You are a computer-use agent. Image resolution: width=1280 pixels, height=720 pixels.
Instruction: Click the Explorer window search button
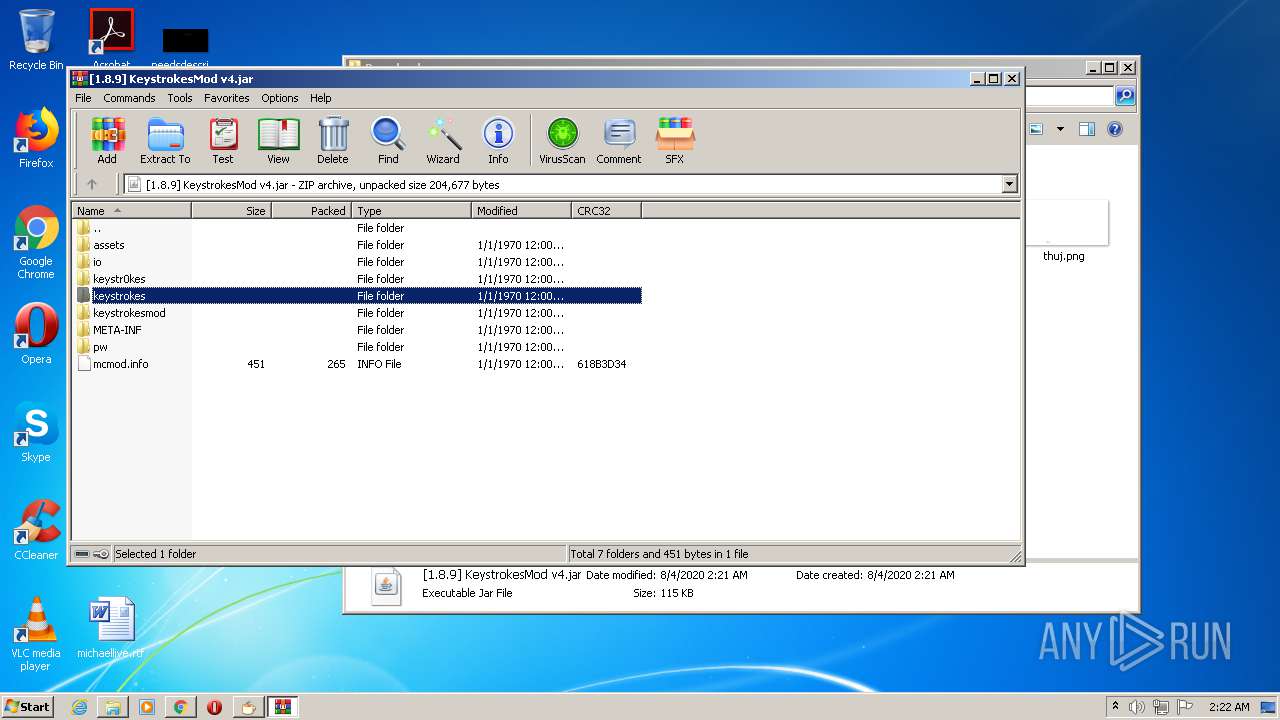(1125, 96)
